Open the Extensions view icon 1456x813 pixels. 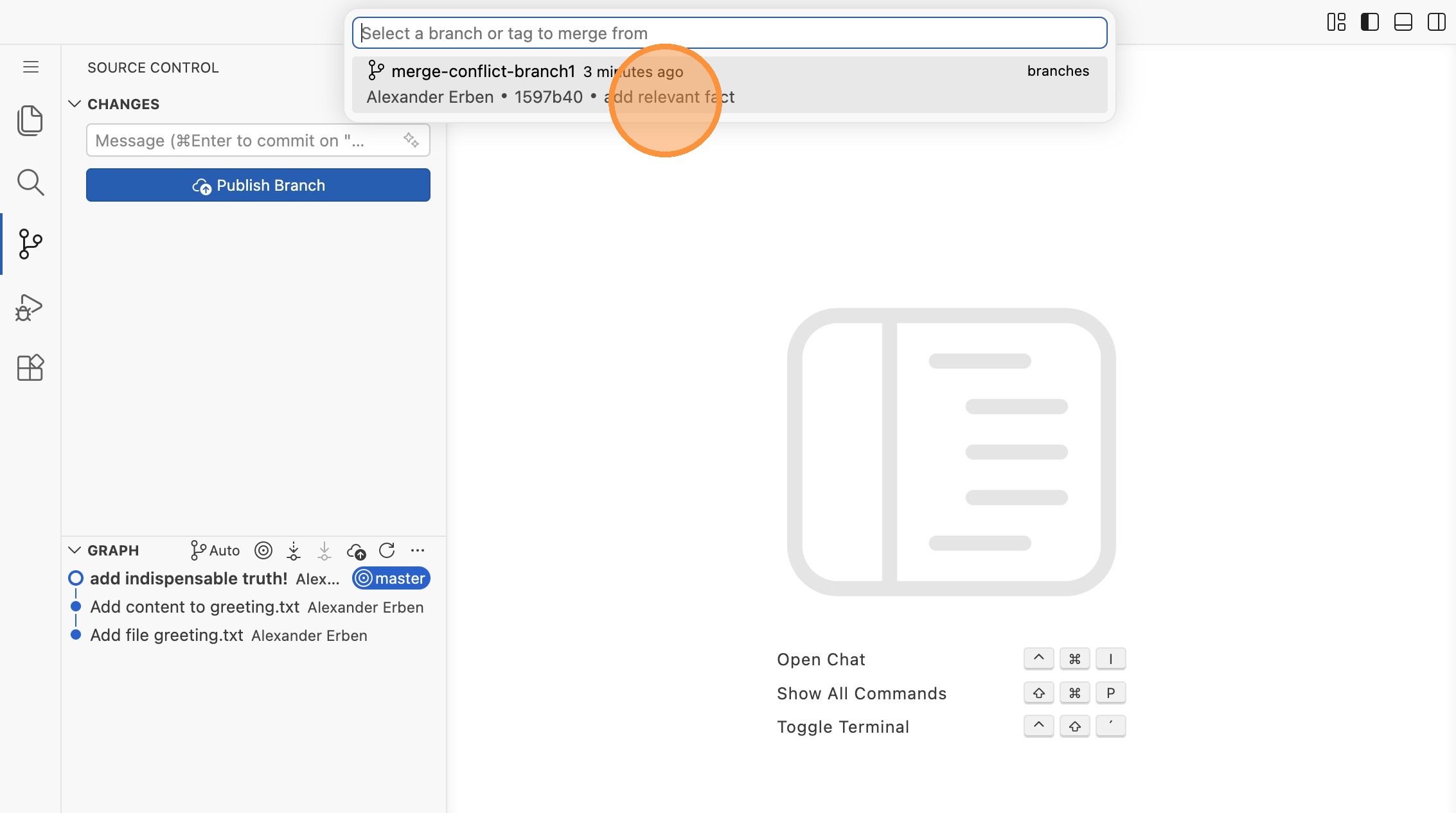[x=30, y=368]
